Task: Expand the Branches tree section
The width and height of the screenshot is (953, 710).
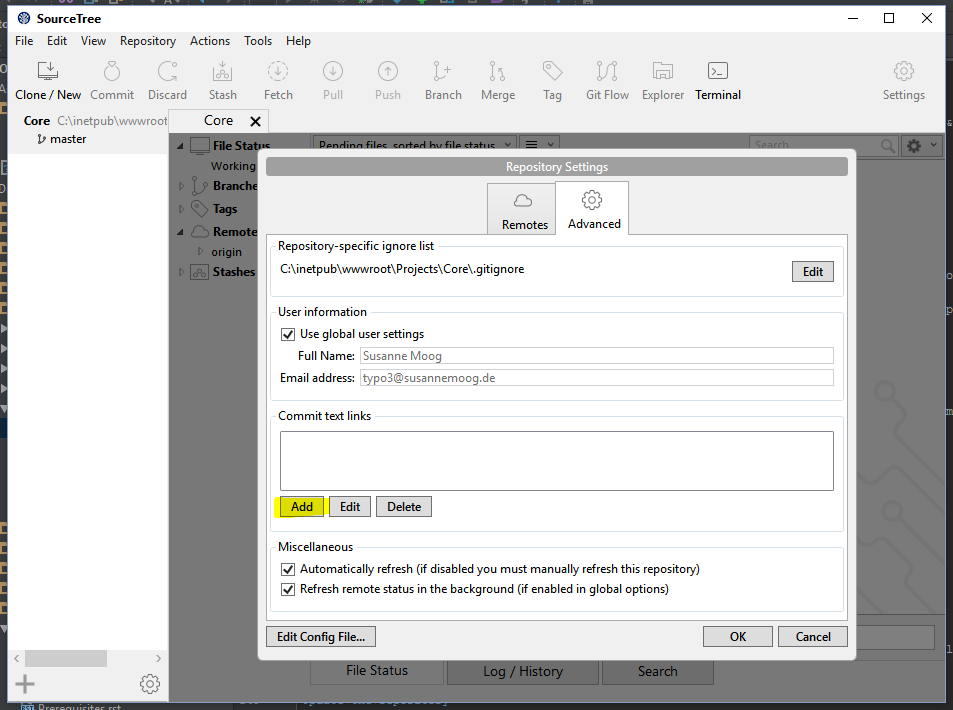Action: tap(181, 186)
